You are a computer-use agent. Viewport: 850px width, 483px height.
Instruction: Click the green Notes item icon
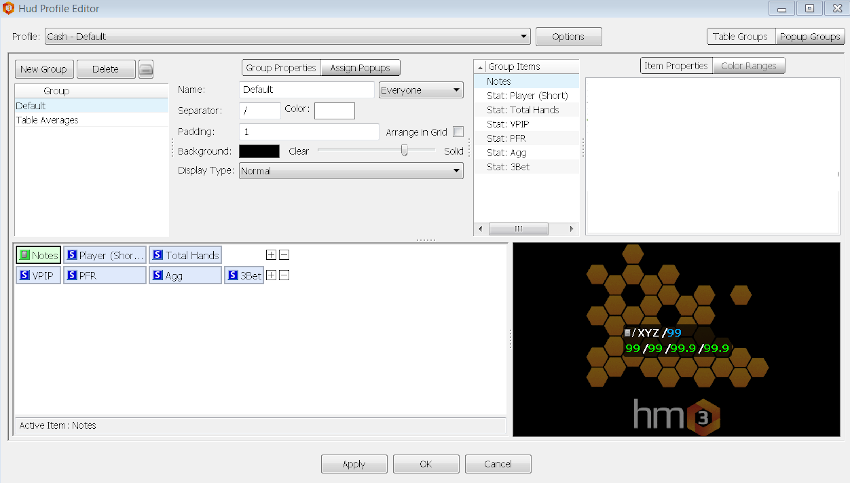[25, 256]
